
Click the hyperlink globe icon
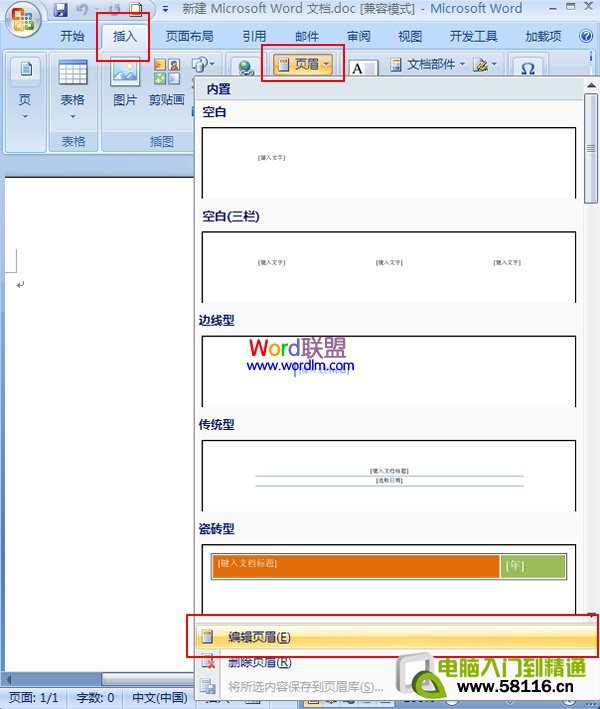click(x=244, y=67)
